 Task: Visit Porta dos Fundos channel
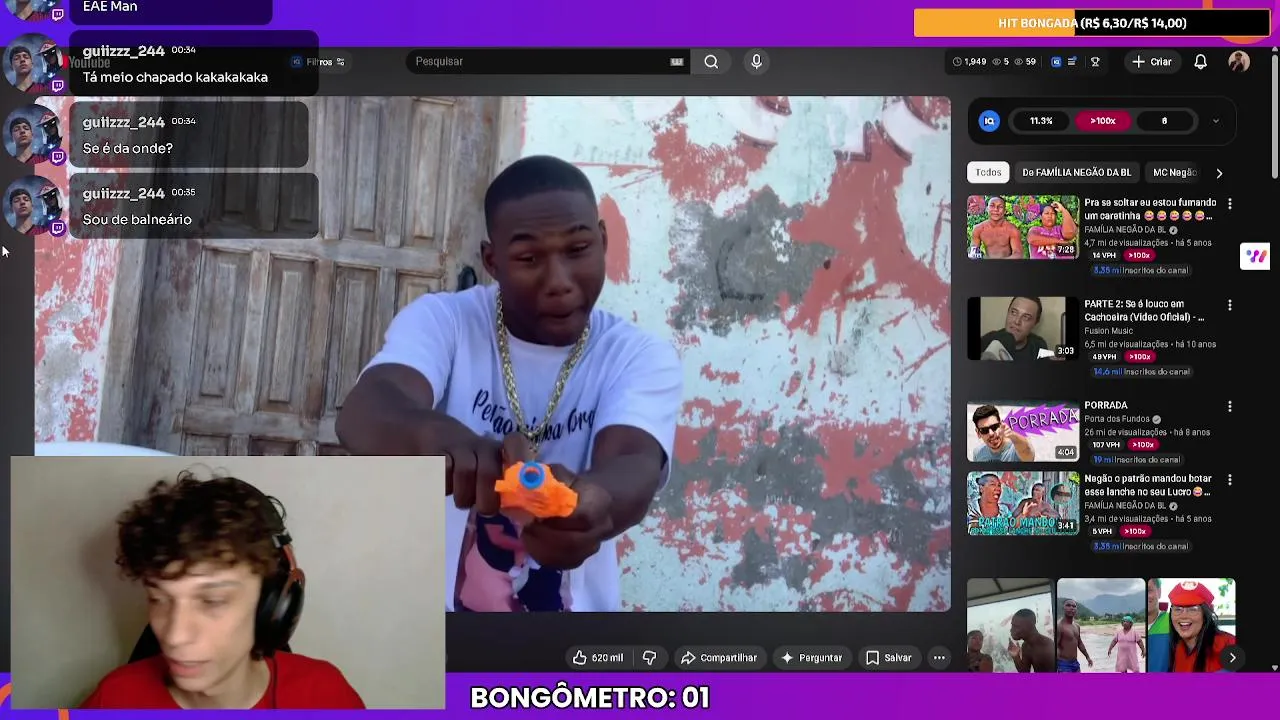1117,419
